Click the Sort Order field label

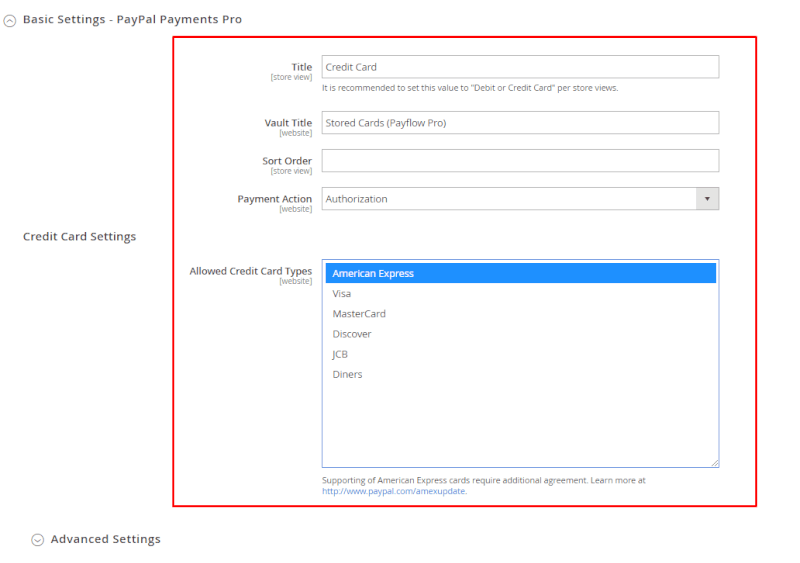(287, 161)
